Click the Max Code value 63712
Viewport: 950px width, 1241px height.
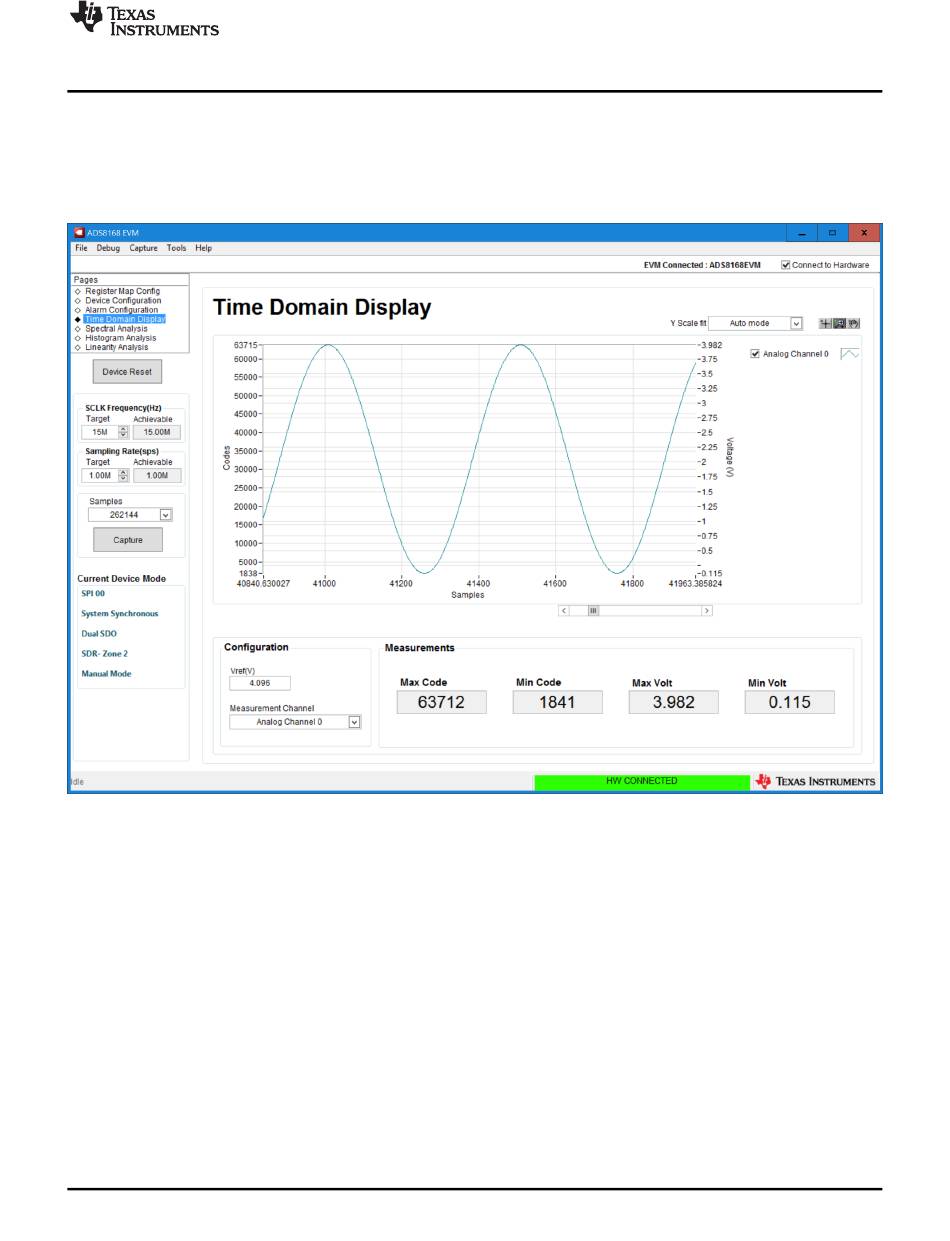(x=442, y=702)
